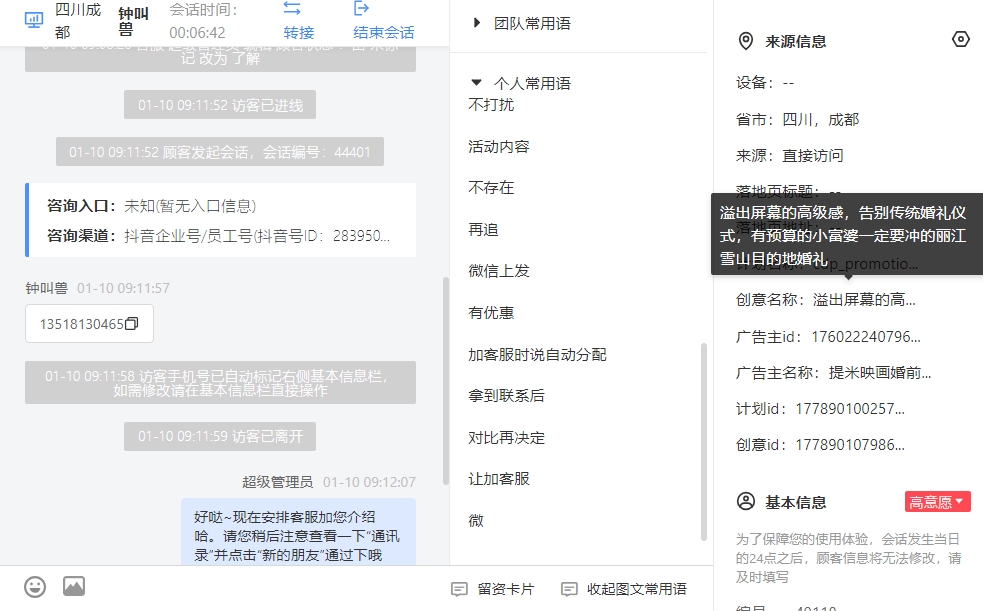Click the location pin icon next to 来源信息
The image size is (983, 611).
(745, 41)
